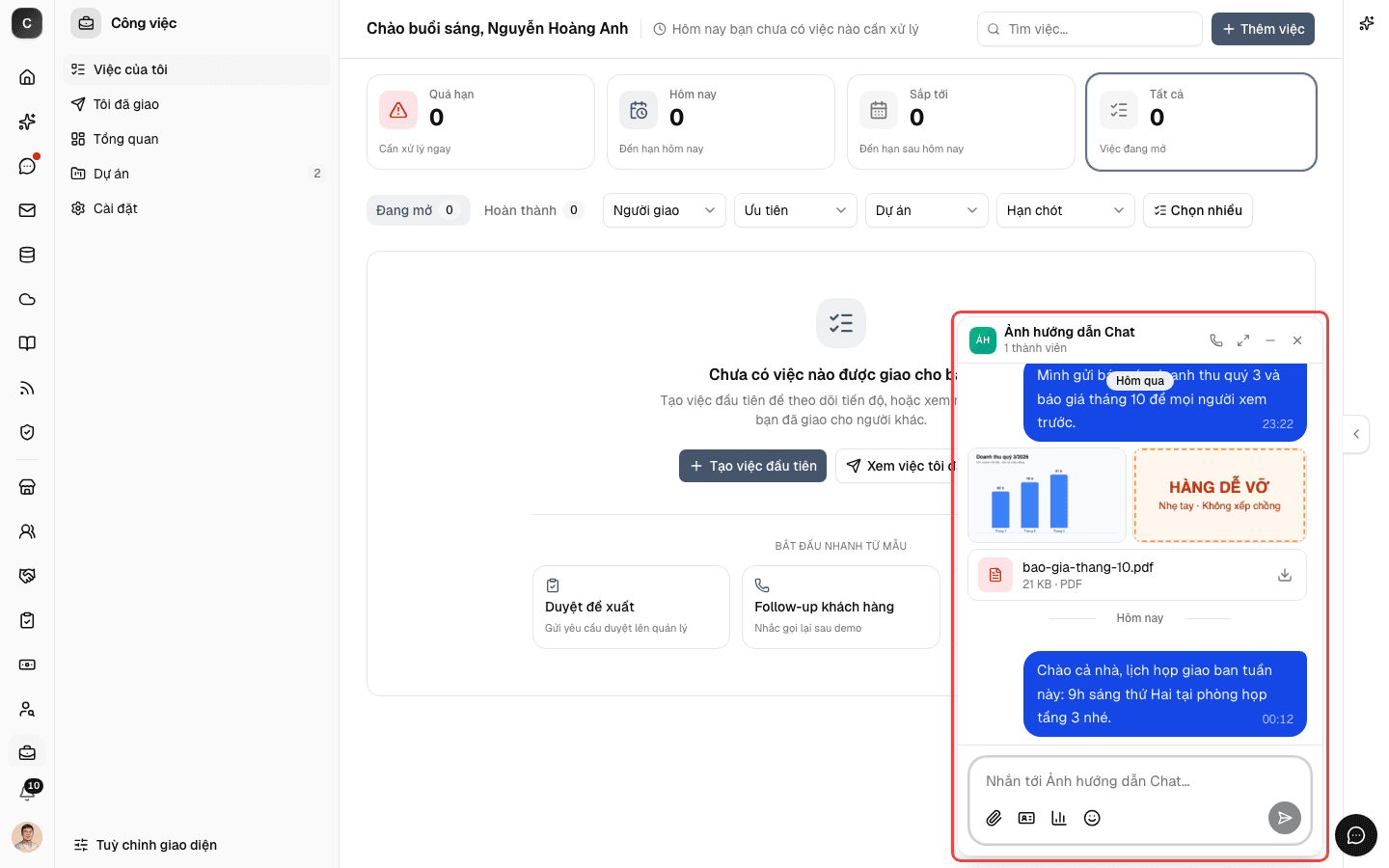Viewport: 1389px width, 868px height.
Task: Switch to the Đang mở tab
Action: coord(418,210)
